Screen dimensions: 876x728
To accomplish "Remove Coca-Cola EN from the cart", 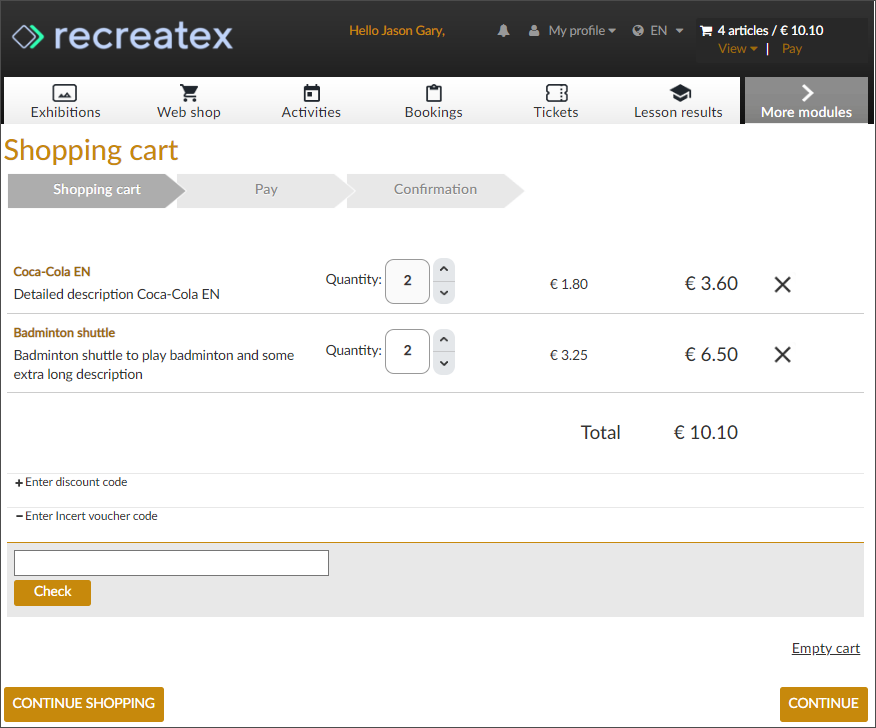I will point(782,284).
